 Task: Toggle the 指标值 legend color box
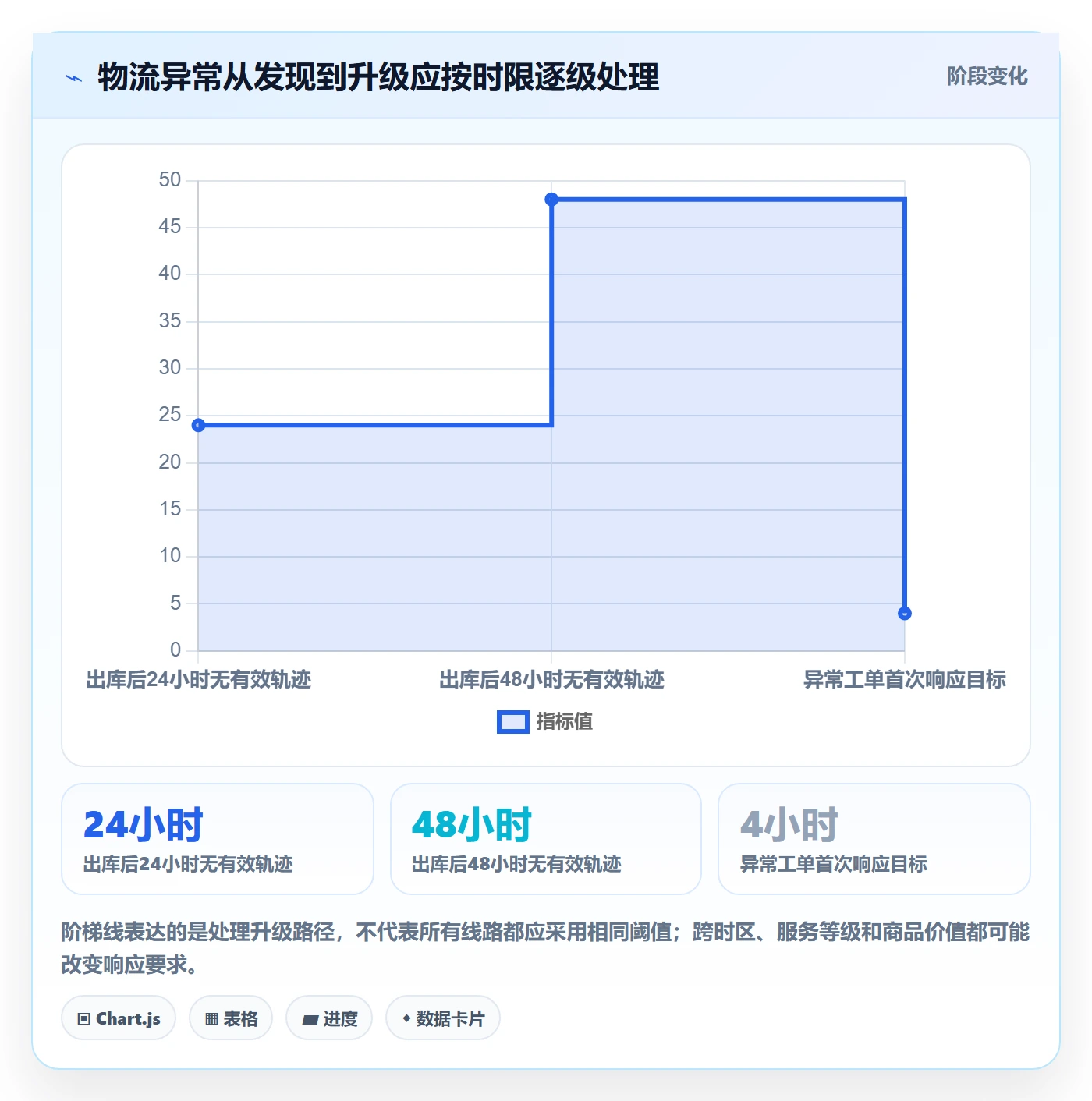coord(513,722)
